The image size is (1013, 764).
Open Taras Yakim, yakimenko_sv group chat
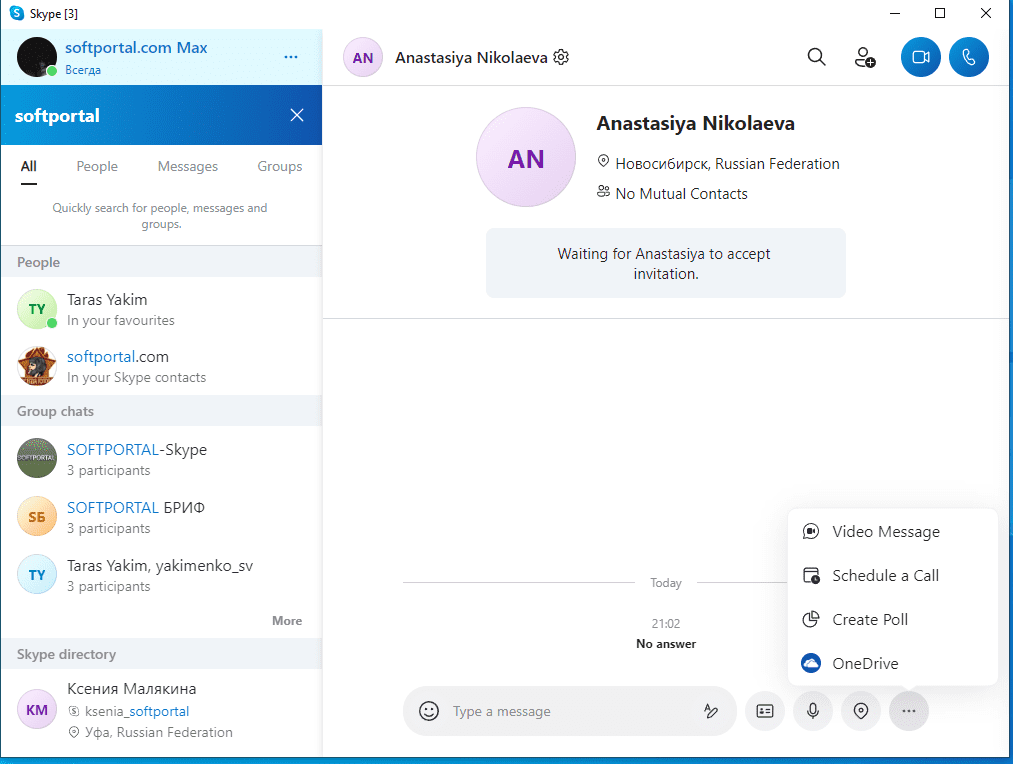(x=162, y=575)
